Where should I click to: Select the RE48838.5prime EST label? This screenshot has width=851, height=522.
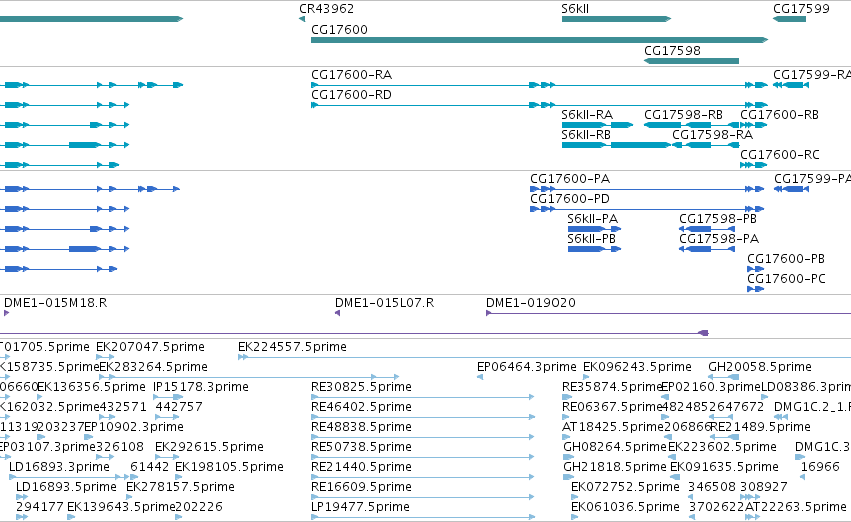coord(361,427)
